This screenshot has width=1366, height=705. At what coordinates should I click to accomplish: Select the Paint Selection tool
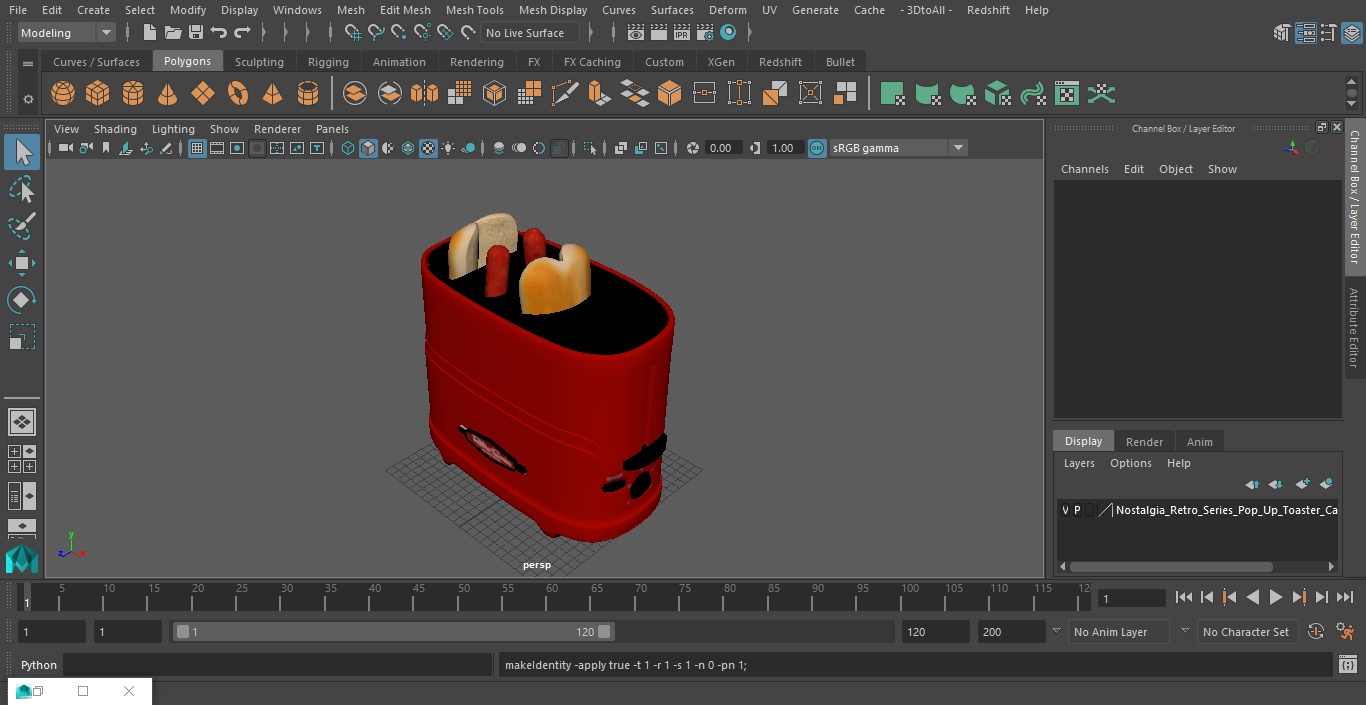(x=22, y=226)
